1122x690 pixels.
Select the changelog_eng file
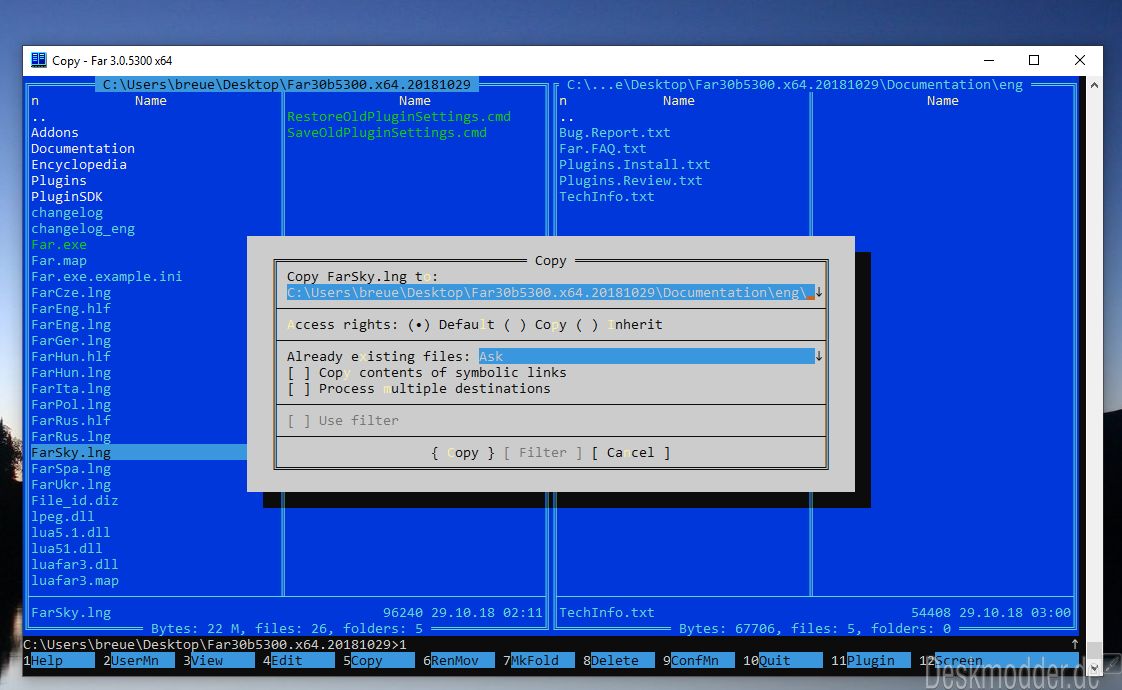point(83,228)
